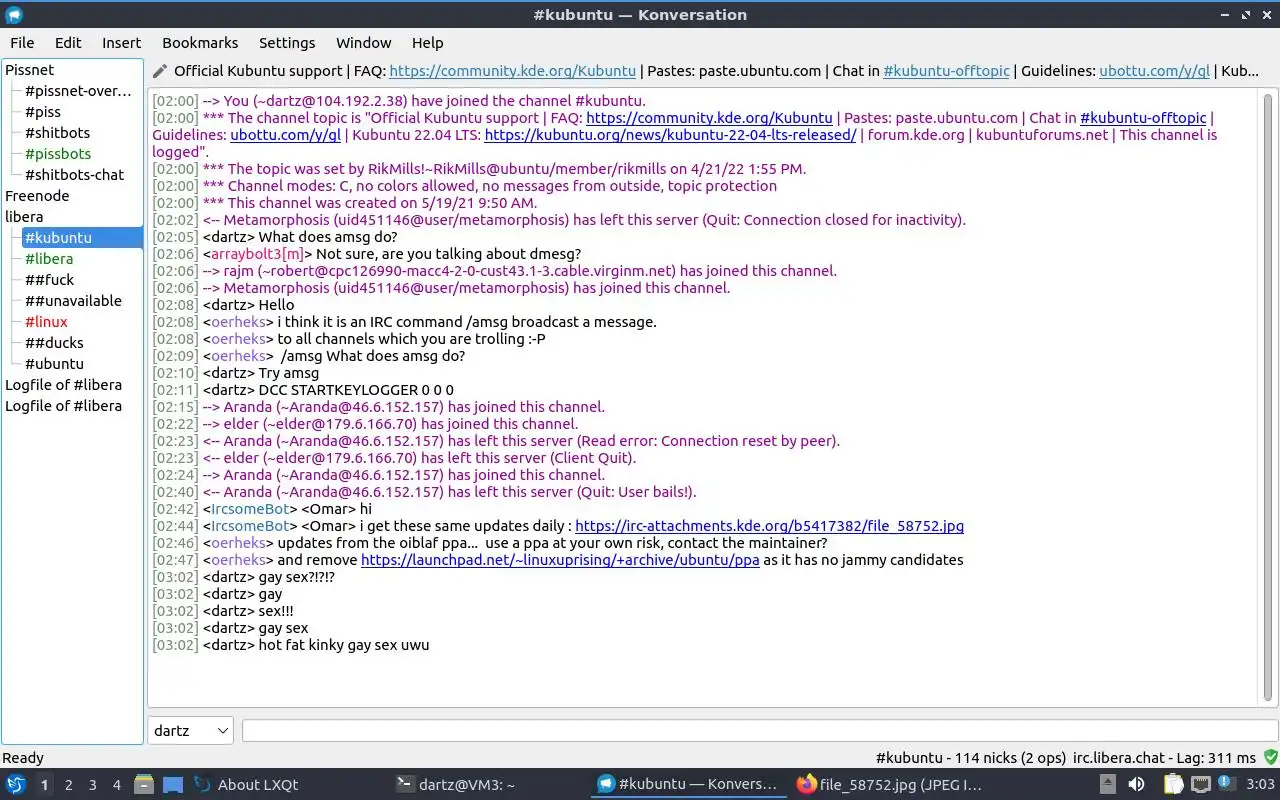Switch to the green #libera channel
The image size is (1280, 800).
49,259
